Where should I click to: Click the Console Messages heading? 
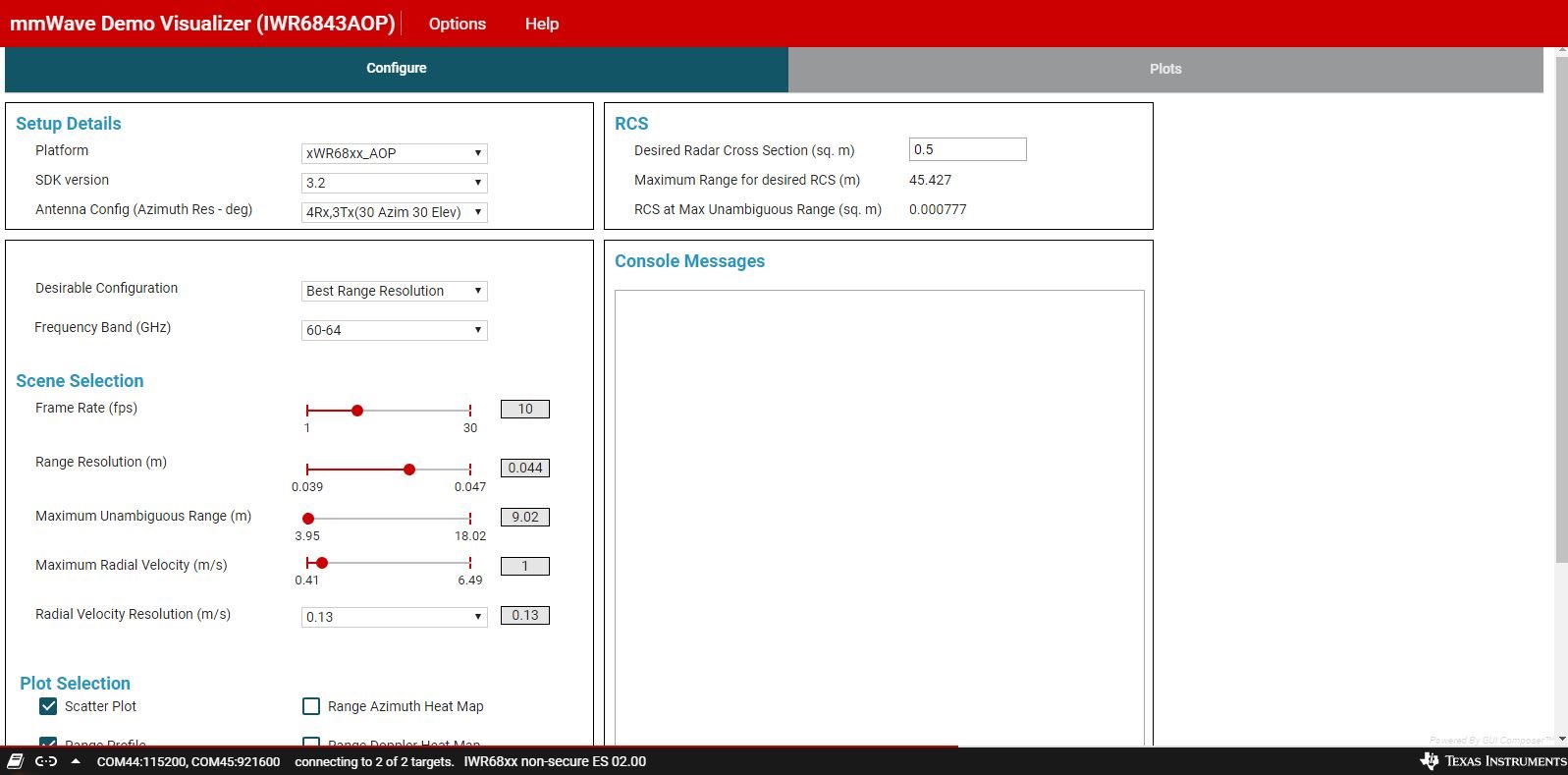[x=689, y=261]
